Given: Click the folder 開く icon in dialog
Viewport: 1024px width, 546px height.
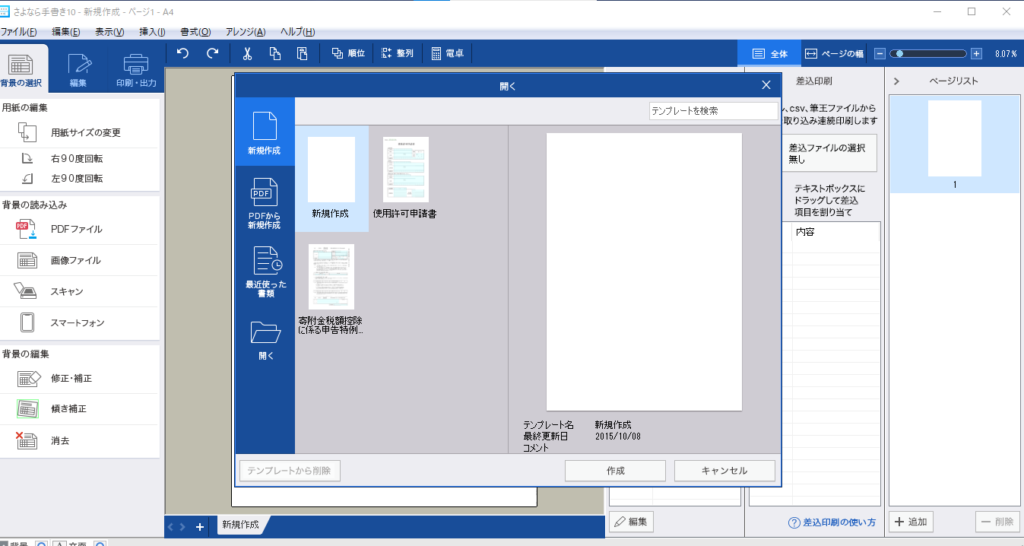Looking at the screenshot, I should click(264, 338).
